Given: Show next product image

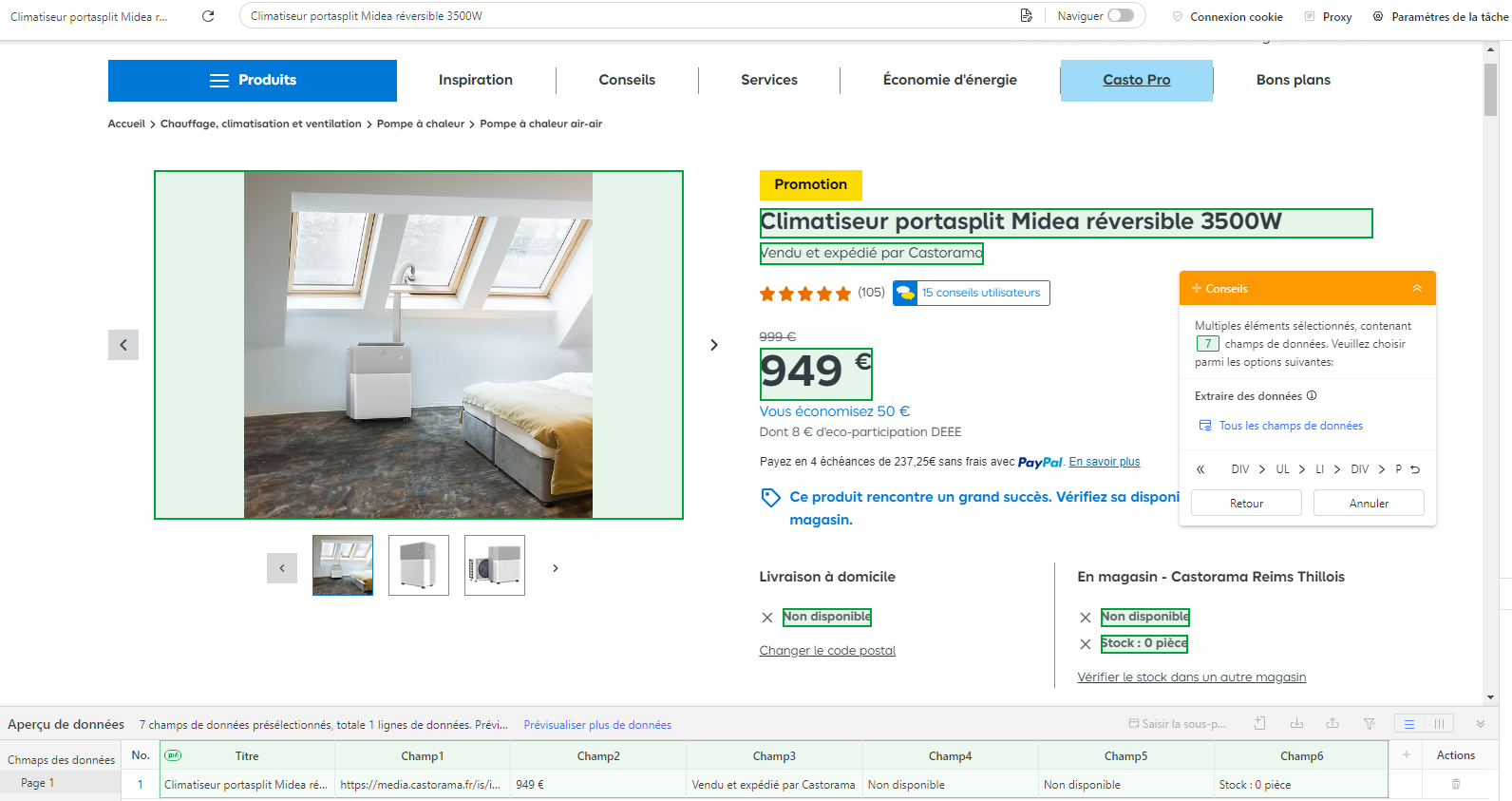Looking at the screenshot, I should pyautogui.click(x=714, y=345).
